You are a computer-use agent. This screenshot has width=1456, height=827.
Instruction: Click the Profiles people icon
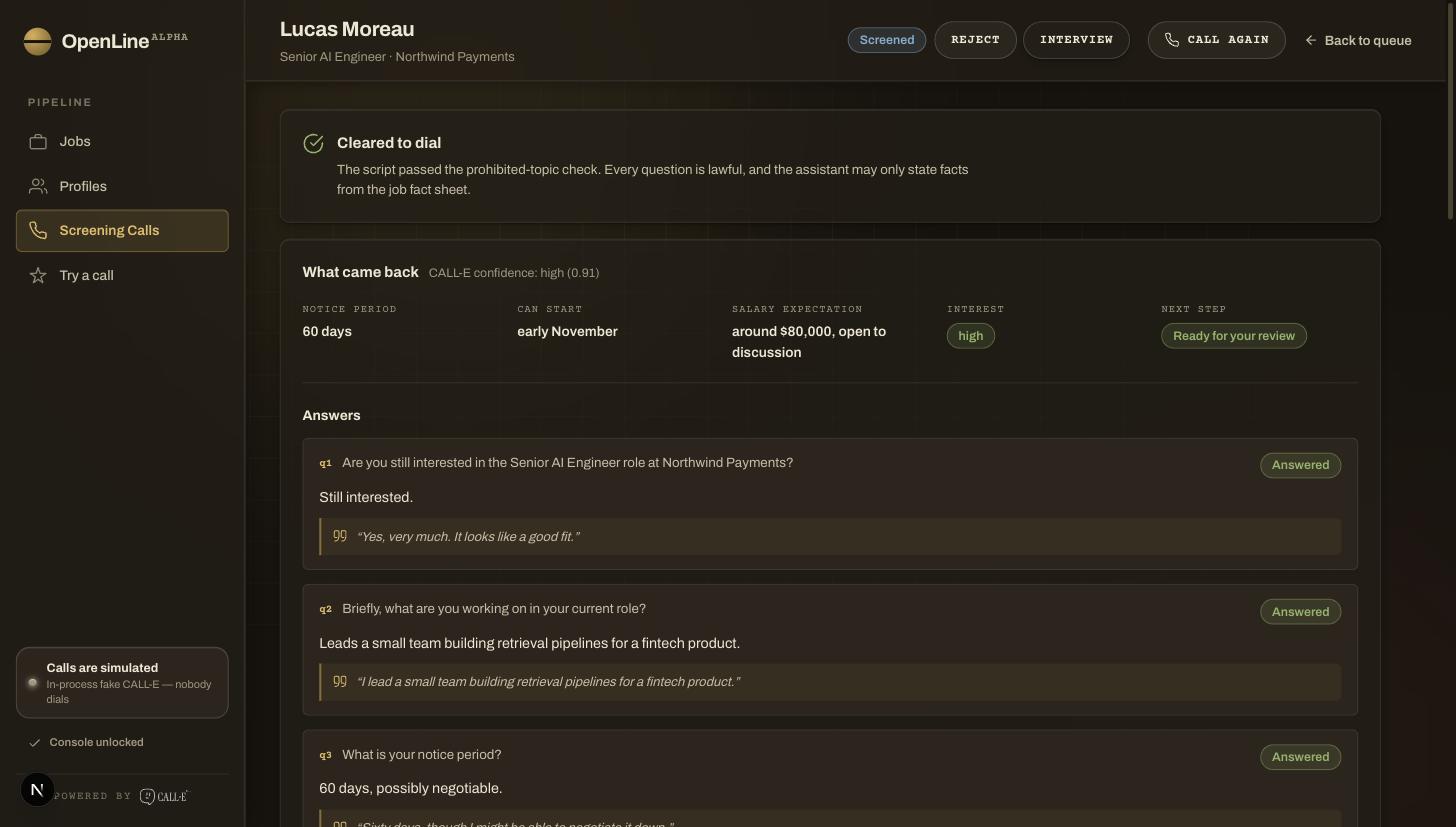click(x=38, y=186)
